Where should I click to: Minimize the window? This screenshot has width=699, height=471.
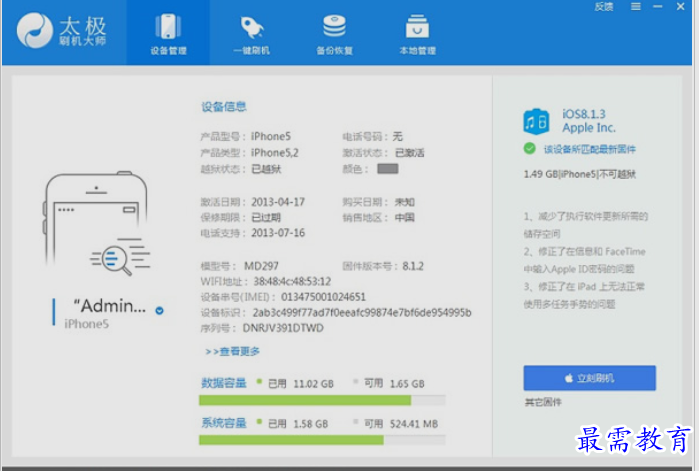point(658,7)
